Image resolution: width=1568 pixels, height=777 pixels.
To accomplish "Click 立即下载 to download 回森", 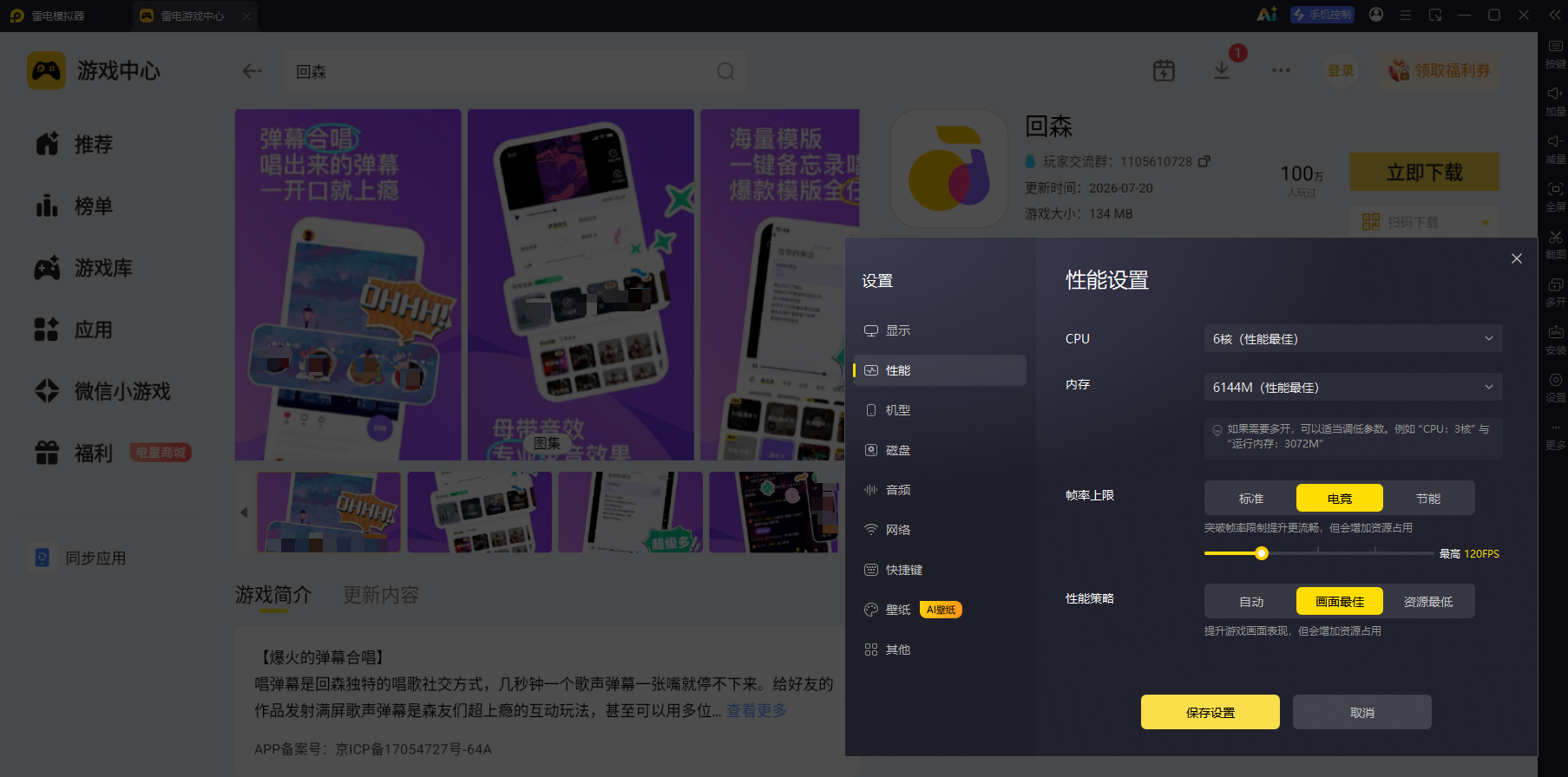I will 1424,173.
